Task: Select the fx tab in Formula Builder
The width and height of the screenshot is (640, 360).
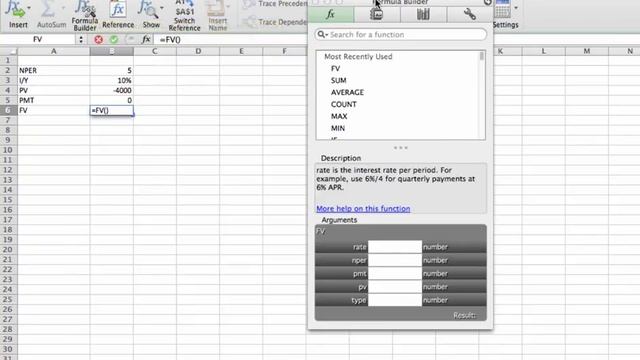Action: (331, 15)
